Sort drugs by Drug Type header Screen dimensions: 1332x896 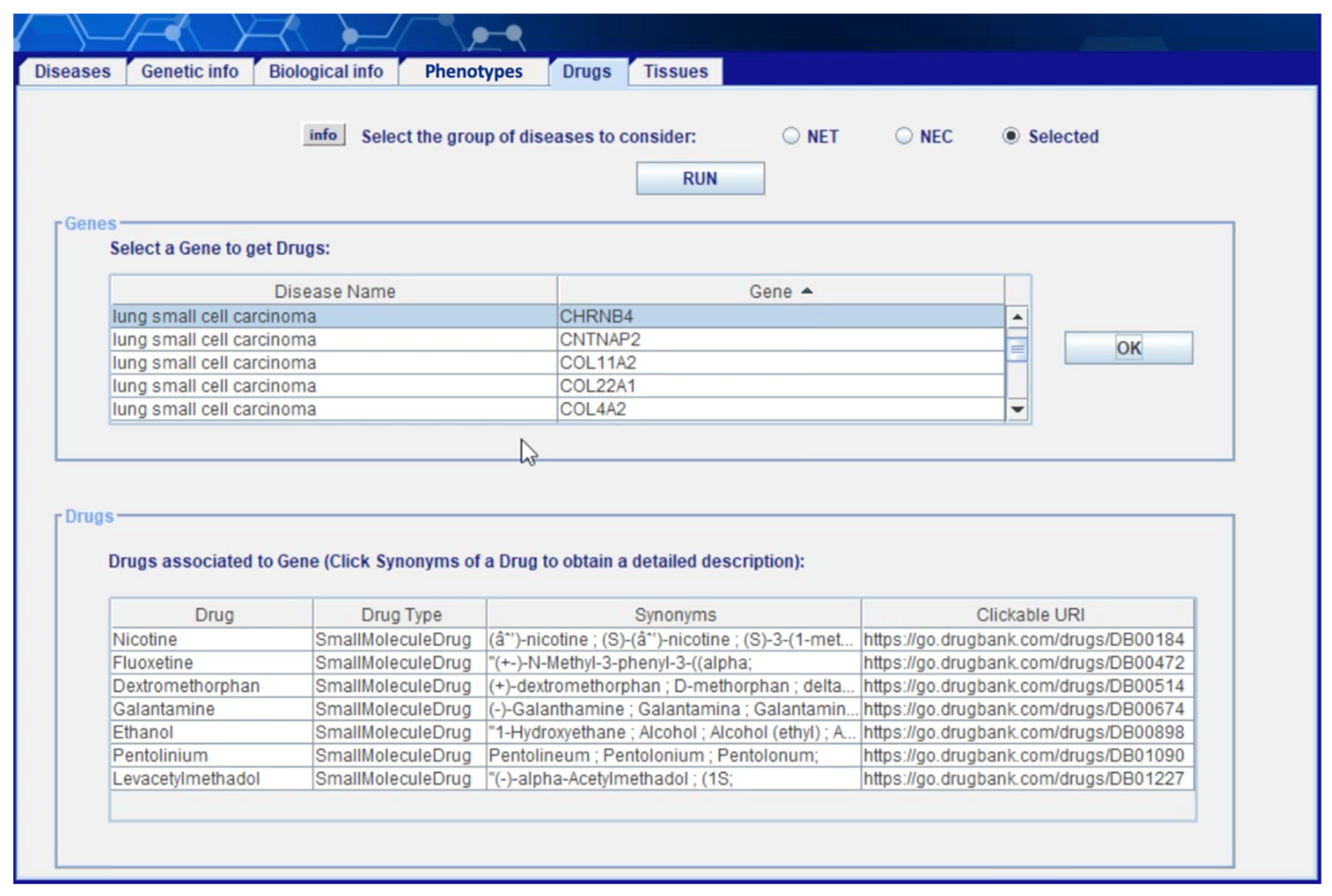(400, 615)
